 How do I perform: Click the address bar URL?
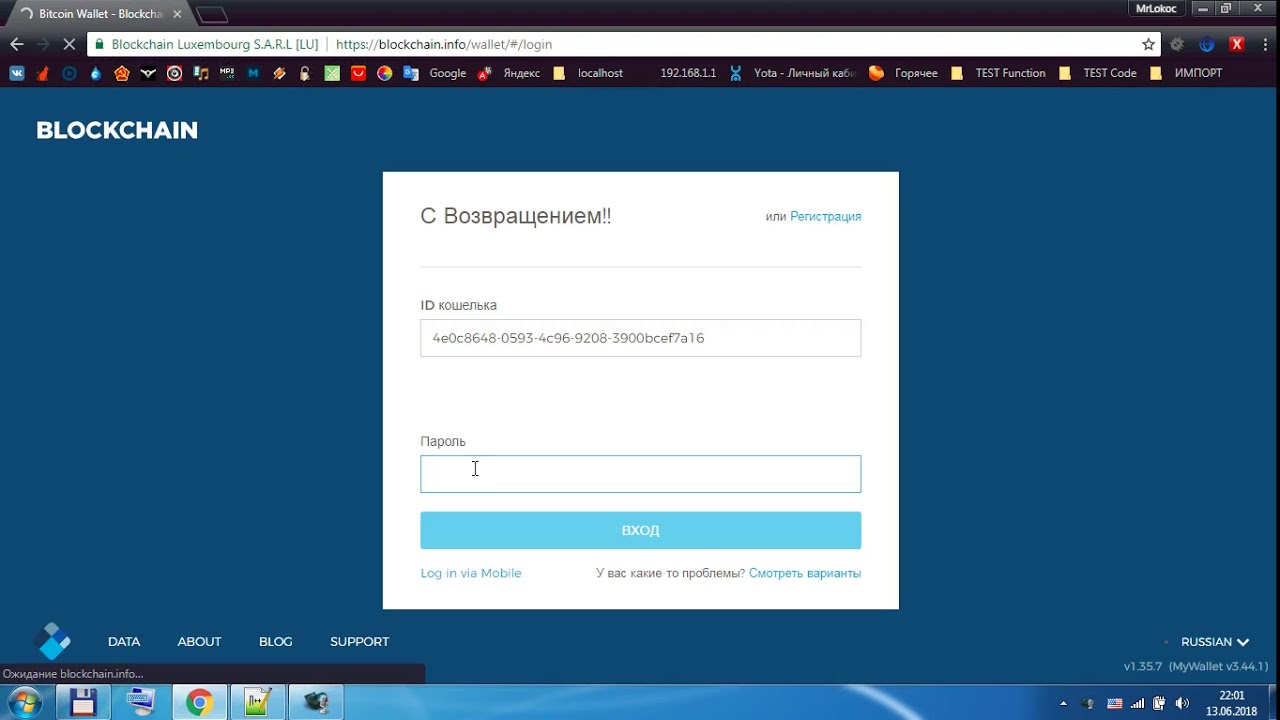click(x=444, y=44)
